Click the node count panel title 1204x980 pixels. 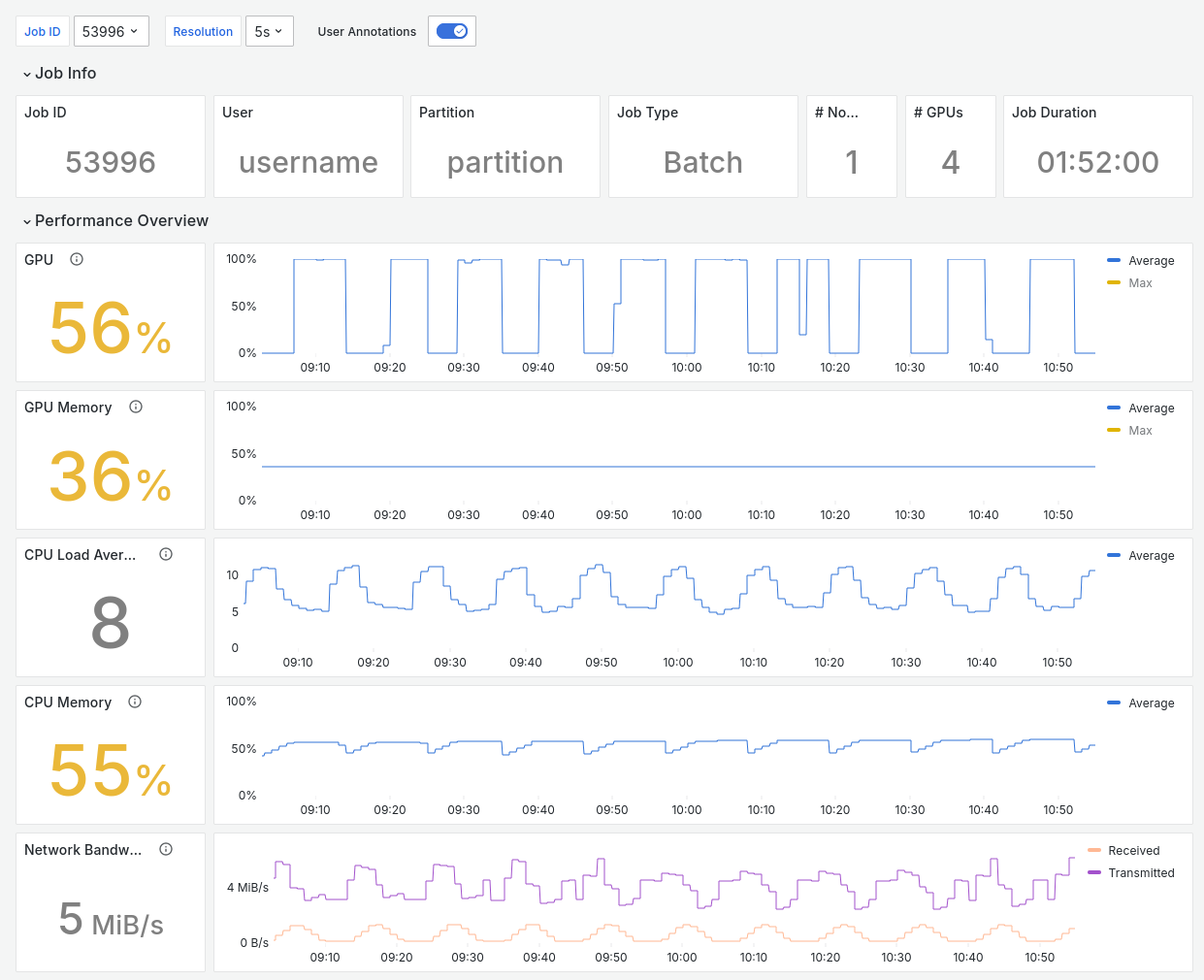836,113
